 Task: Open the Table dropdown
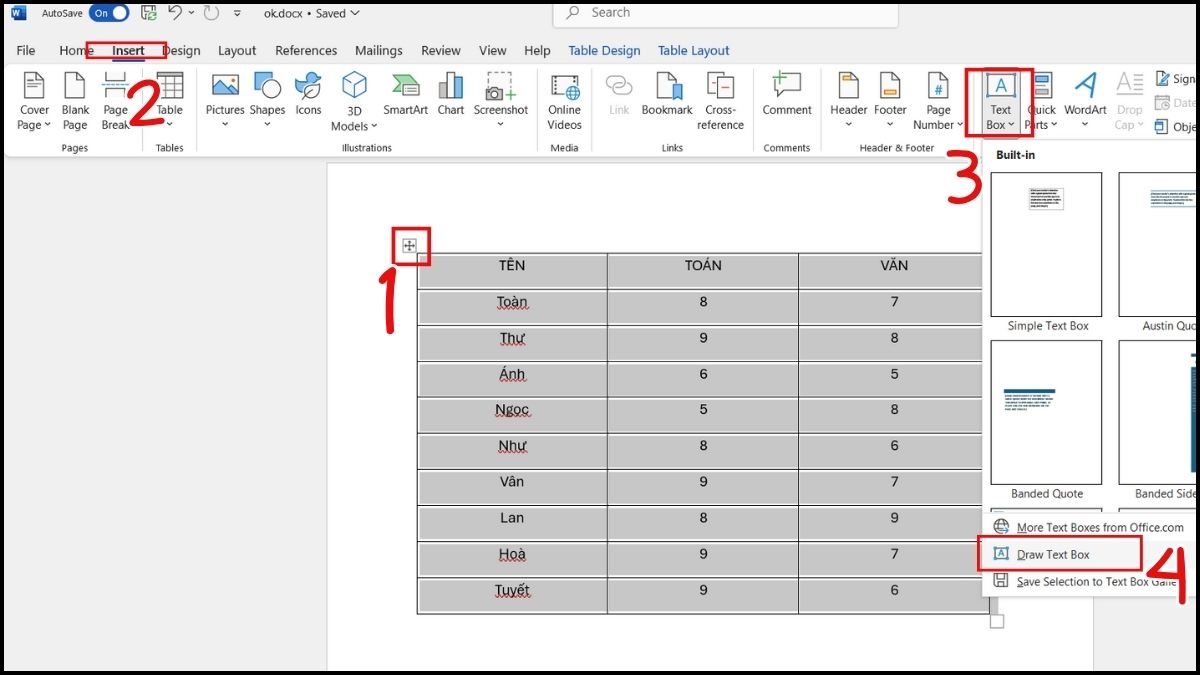pos(170,124)
